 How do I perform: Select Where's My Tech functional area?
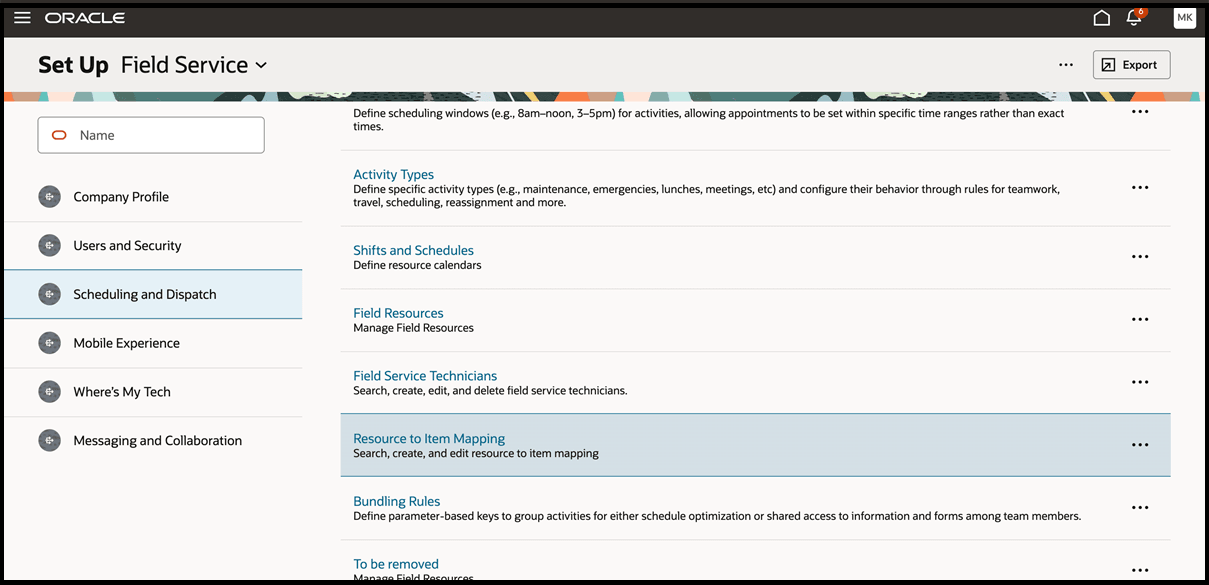(153, 392)
